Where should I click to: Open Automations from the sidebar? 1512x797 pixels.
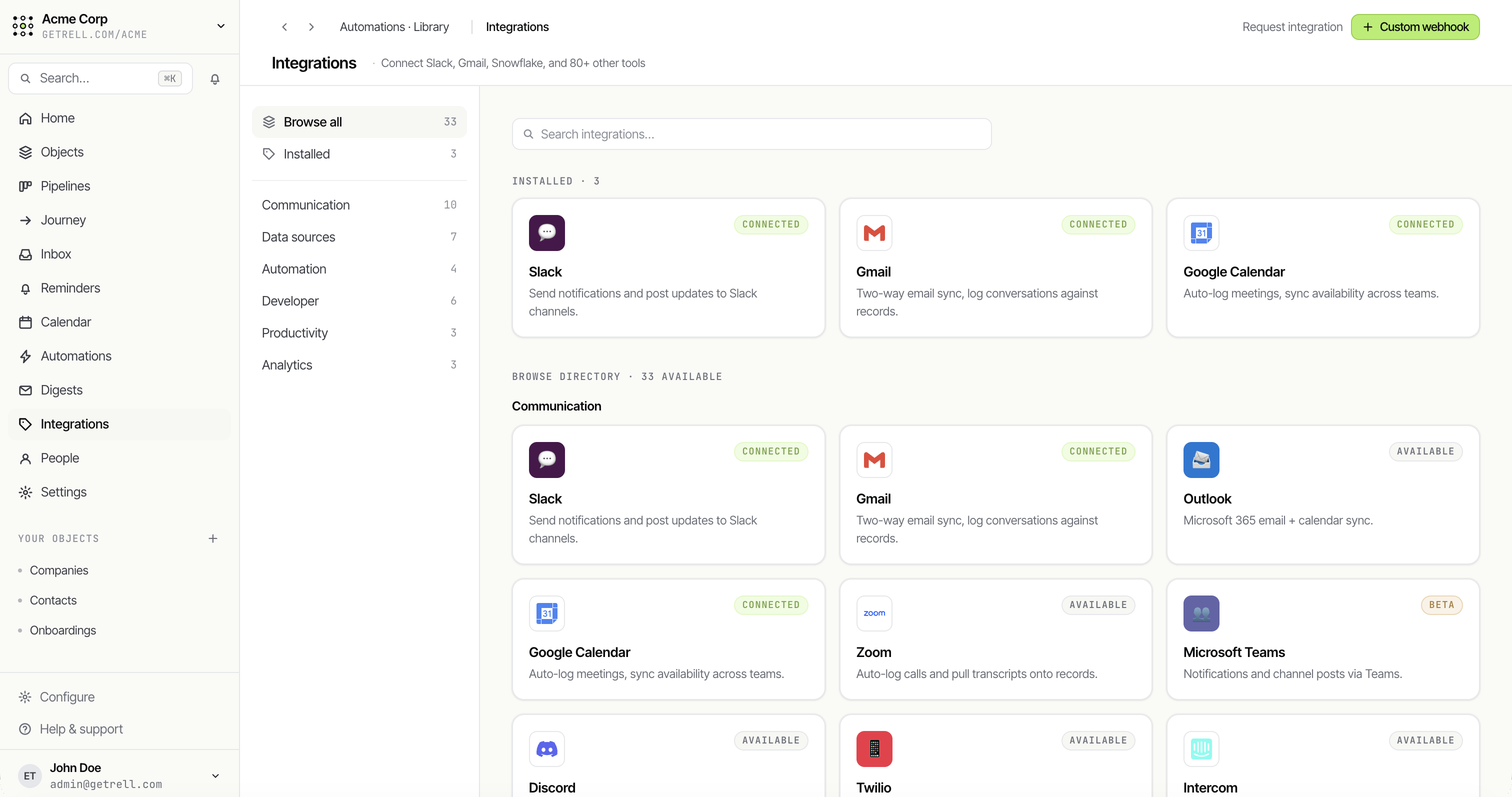[119, 356]
